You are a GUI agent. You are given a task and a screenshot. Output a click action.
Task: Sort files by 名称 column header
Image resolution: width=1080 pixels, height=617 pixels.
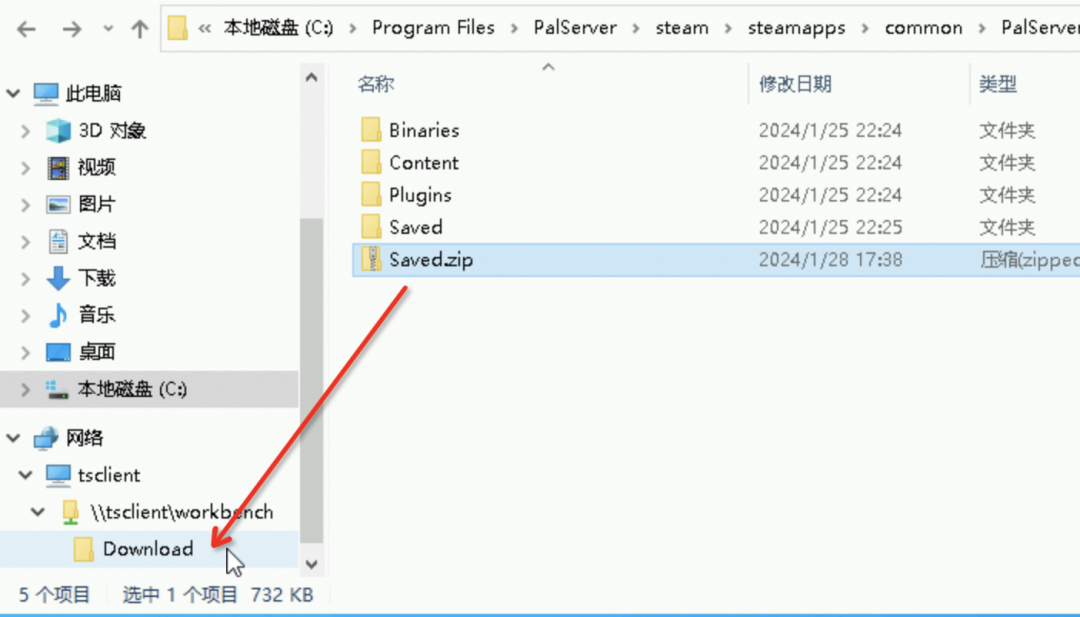point(375,85)
